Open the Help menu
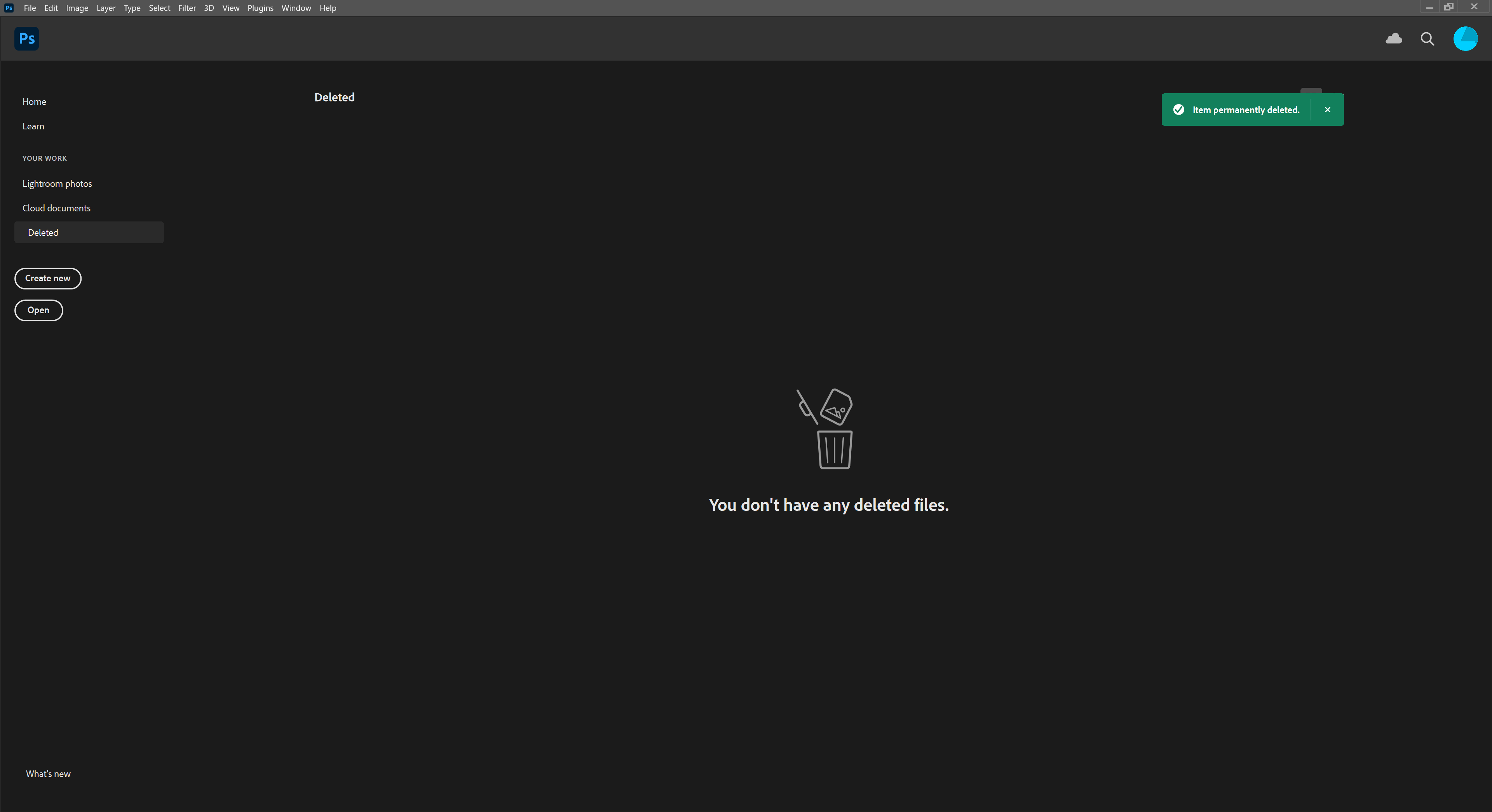 328,8
